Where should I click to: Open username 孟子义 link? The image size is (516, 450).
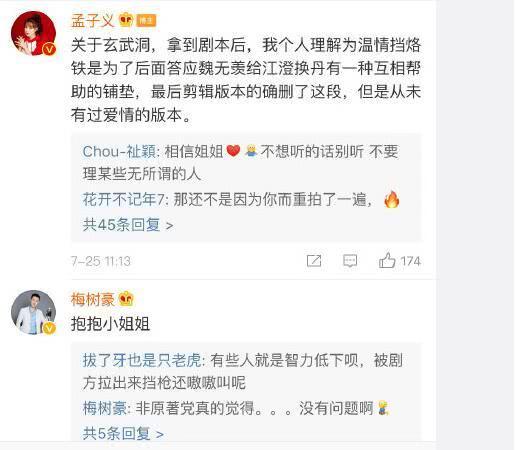tap(93, 20)
